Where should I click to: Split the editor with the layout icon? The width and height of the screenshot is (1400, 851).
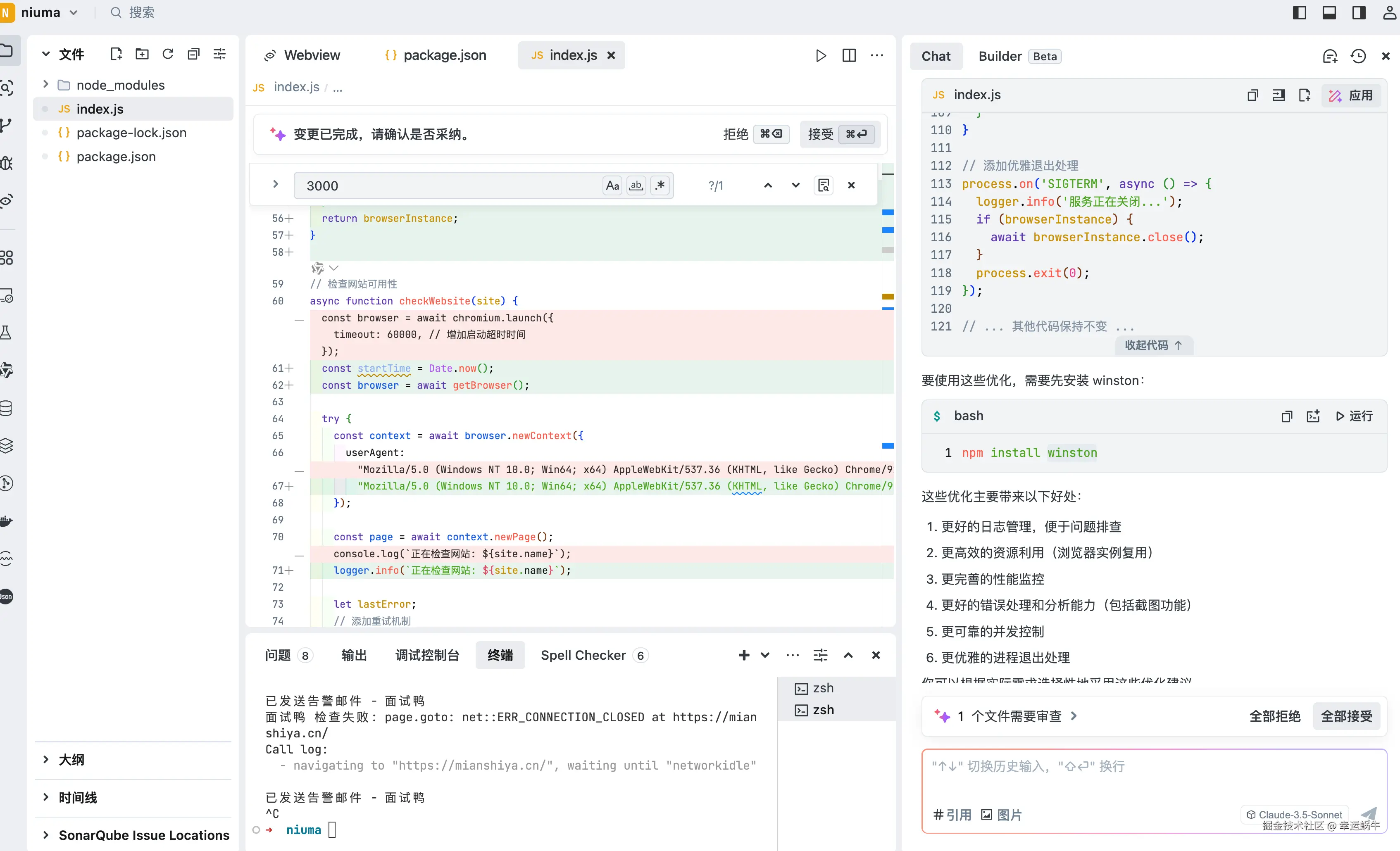click(849, 55)
